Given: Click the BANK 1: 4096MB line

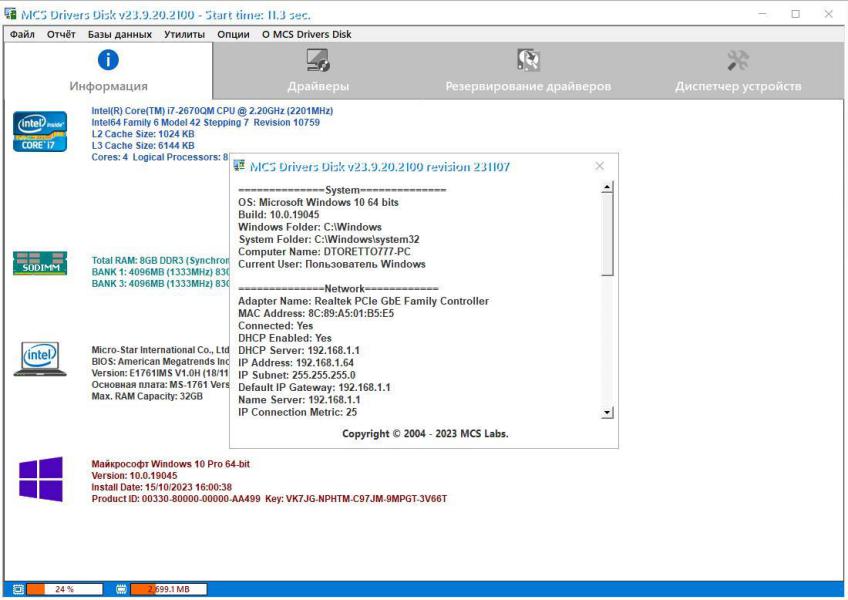Looking at the screenshot, I should (160, 272).
